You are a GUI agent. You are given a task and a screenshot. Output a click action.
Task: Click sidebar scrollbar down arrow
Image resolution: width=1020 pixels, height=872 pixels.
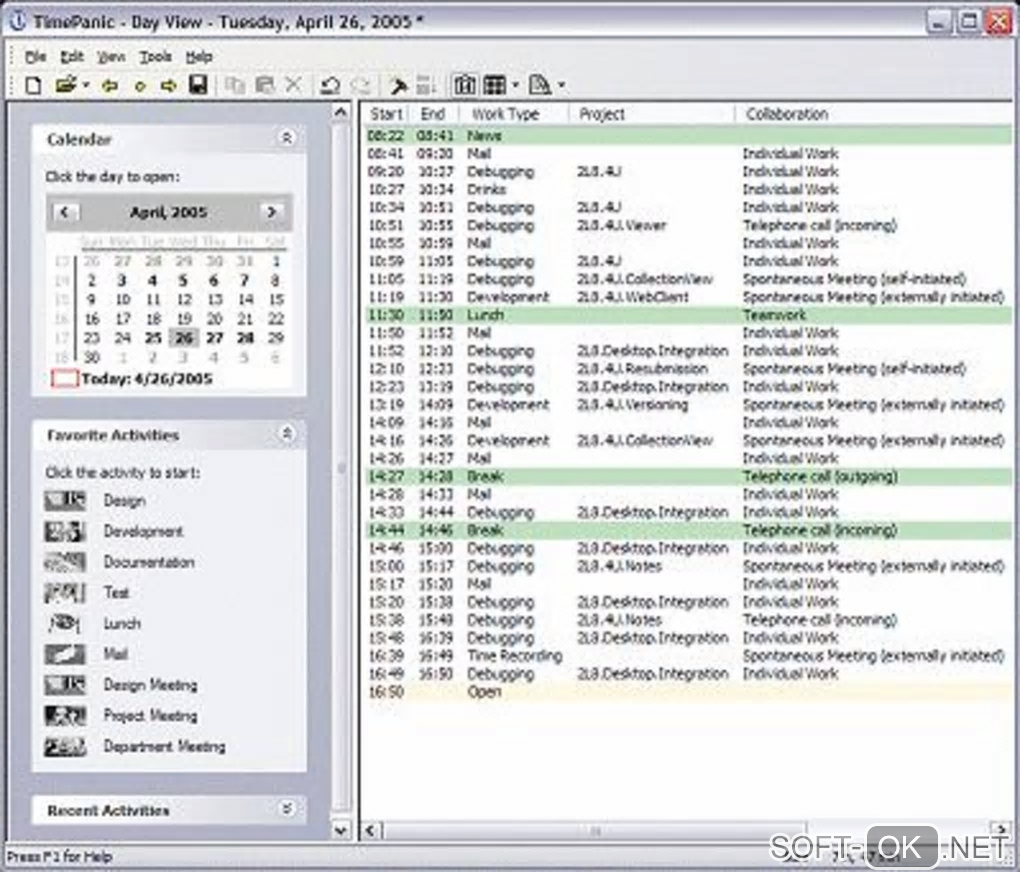[x=340, y=830]
